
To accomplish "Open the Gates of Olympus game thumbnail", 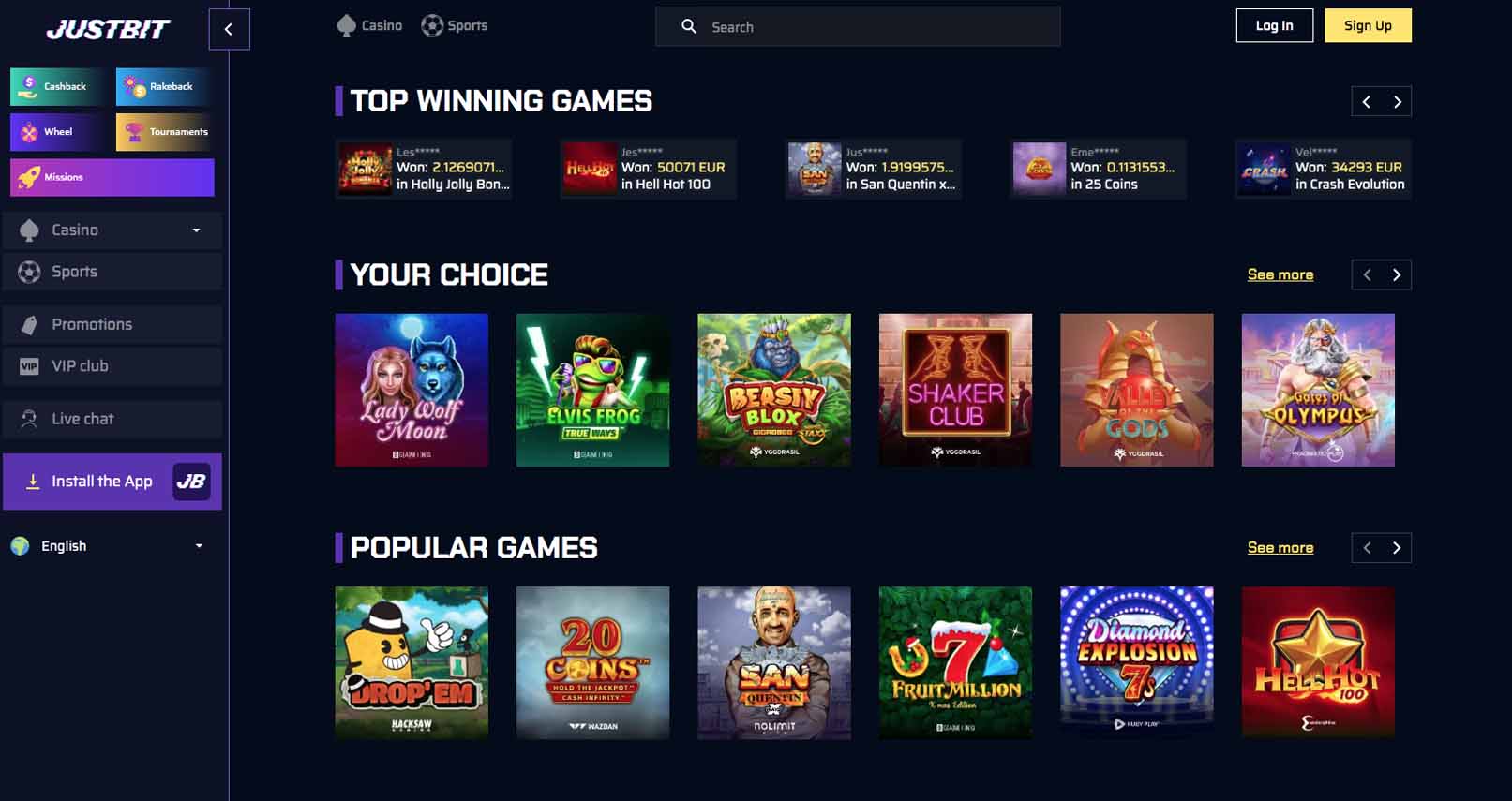I will [1318, 390].
